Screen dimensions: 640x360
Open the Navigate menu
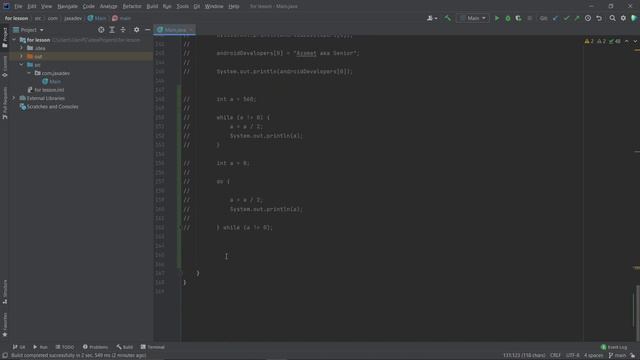(67, 6)
